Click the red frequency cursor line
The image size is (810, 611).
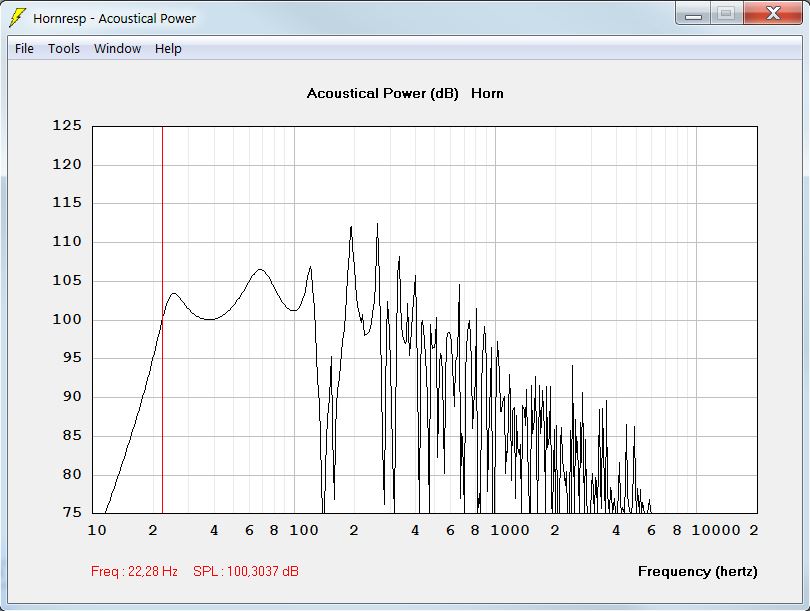(x=163, y=320)
